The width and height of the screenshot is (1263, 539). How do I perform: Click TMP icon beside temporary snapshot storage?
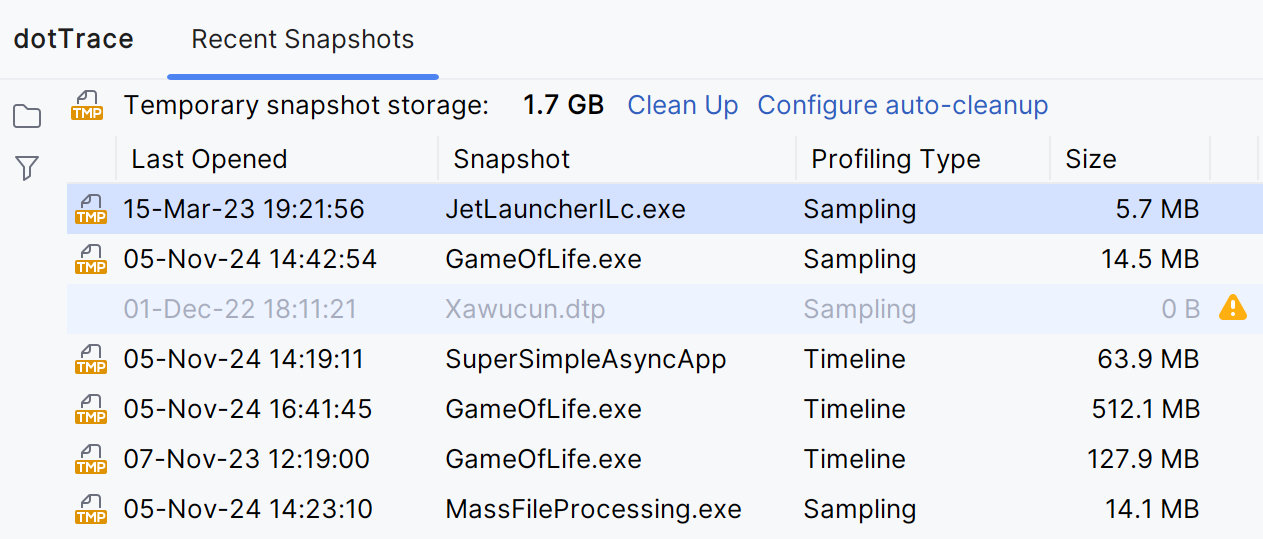coord(87,105)
